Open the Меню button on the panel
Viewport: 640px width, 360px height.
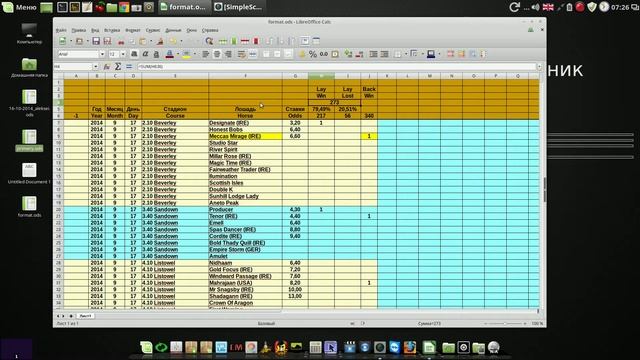[x=20, y=7]
